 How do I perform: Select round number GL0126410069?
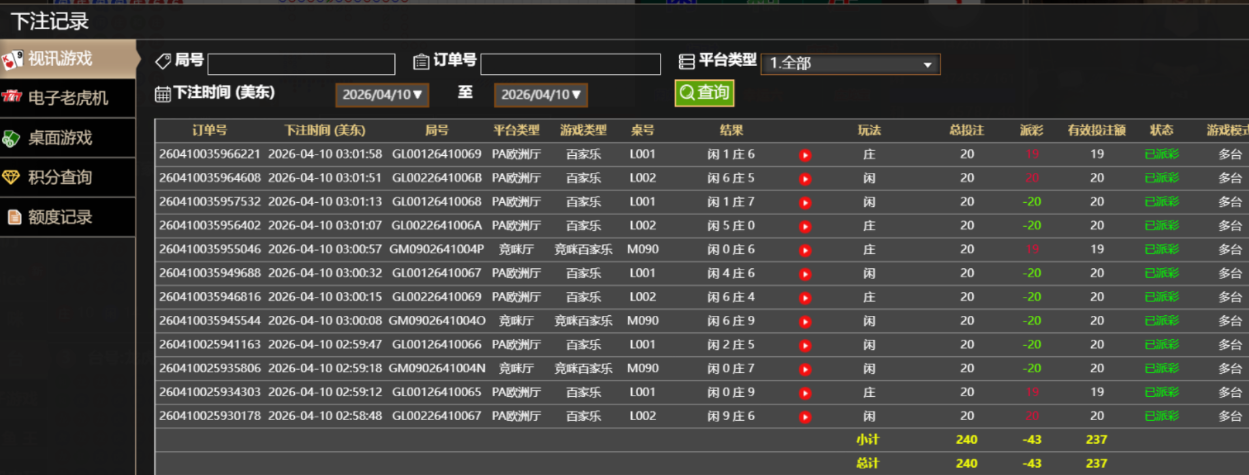pos(436,154)
